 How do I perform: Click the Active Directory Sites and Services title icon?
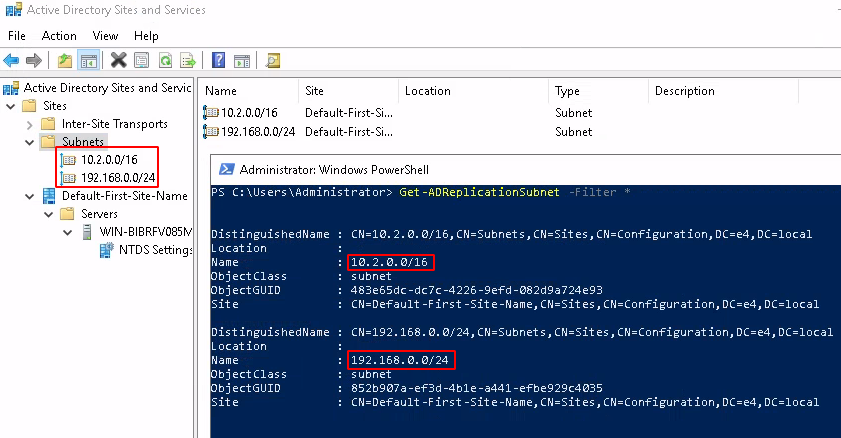tap(13, 9)
